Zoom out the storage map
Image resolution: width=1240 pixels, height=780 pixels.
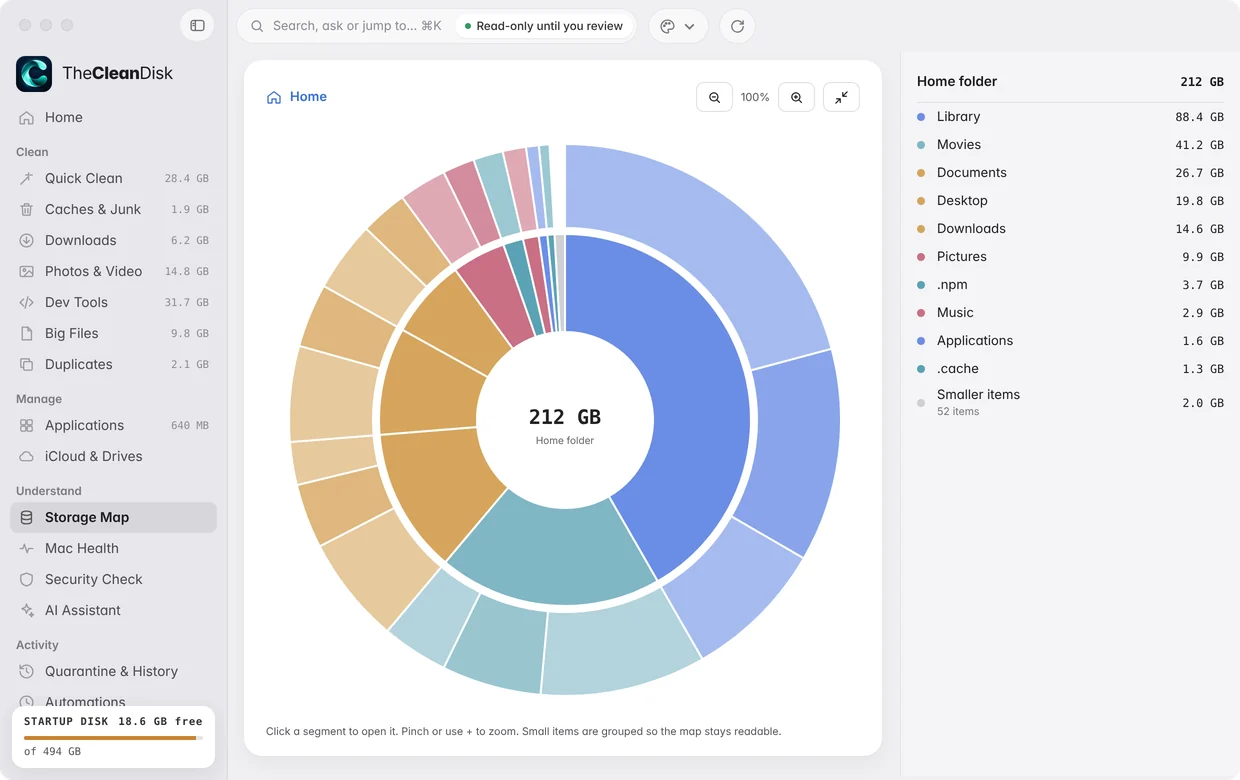[x=714, y=97]
